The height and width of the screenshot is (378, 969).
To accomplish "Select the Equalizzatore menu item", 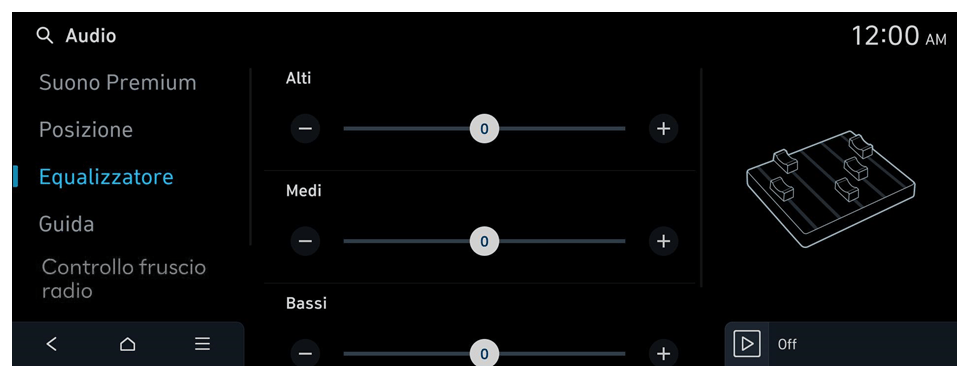I will [106, 177].
